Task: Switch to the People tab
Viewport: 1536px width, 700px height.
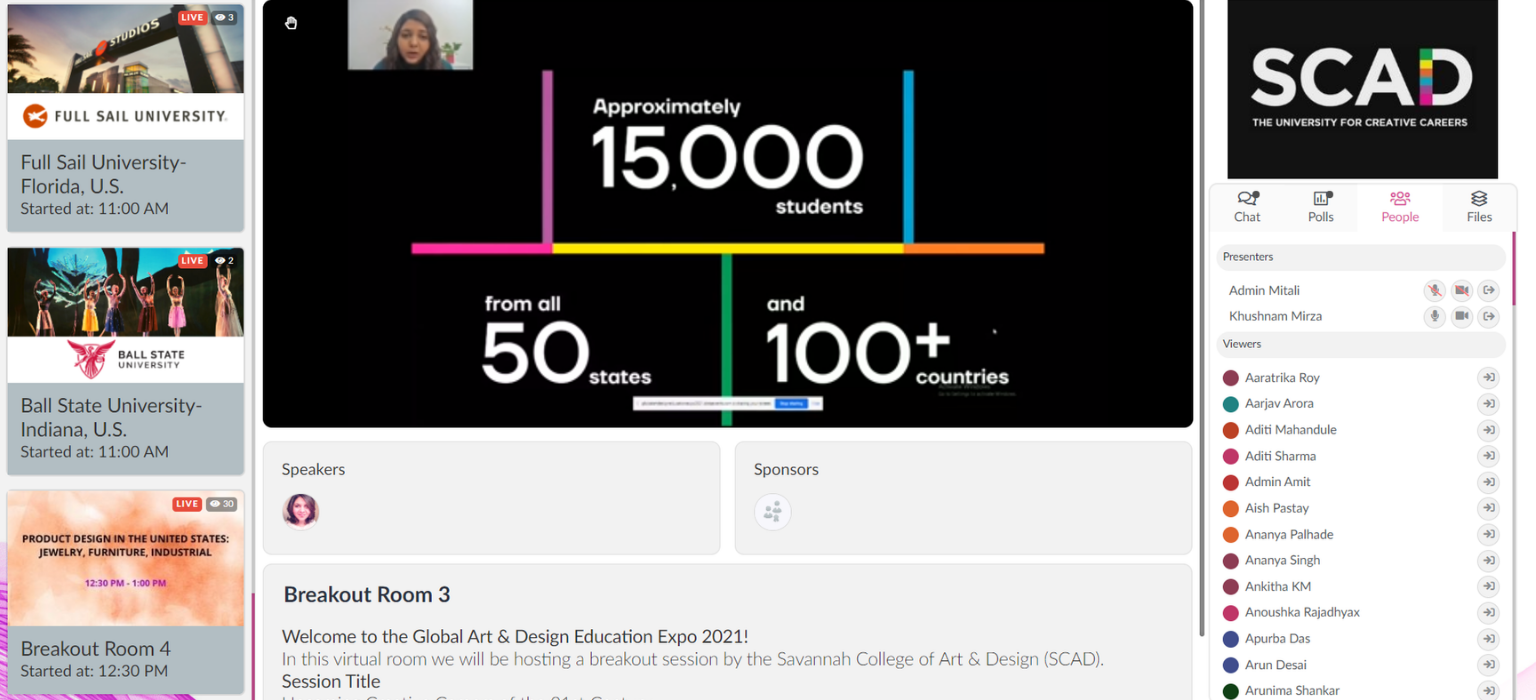Action: pyautogui.click(x=1400, y=207)
